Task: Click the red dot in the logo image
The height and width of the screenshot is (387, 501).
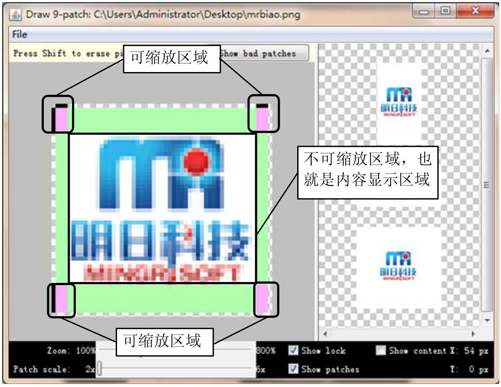Action: [197, 161]
